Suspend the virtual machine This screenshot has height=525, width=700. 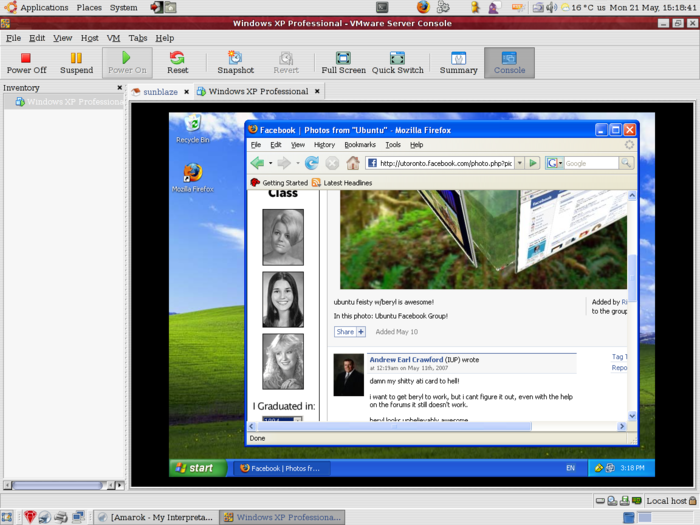(x=76, y=63)
